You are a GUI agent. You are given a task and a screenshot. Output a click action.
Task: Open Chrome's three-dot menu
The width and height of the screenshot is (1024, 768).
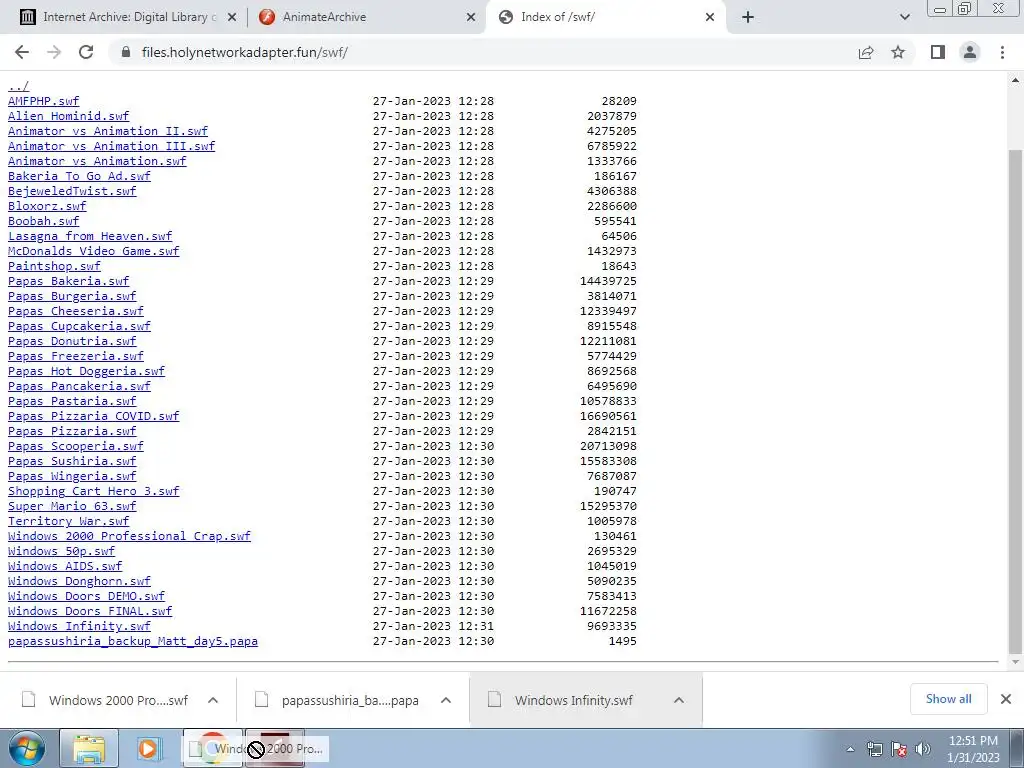click(1002, 52)
